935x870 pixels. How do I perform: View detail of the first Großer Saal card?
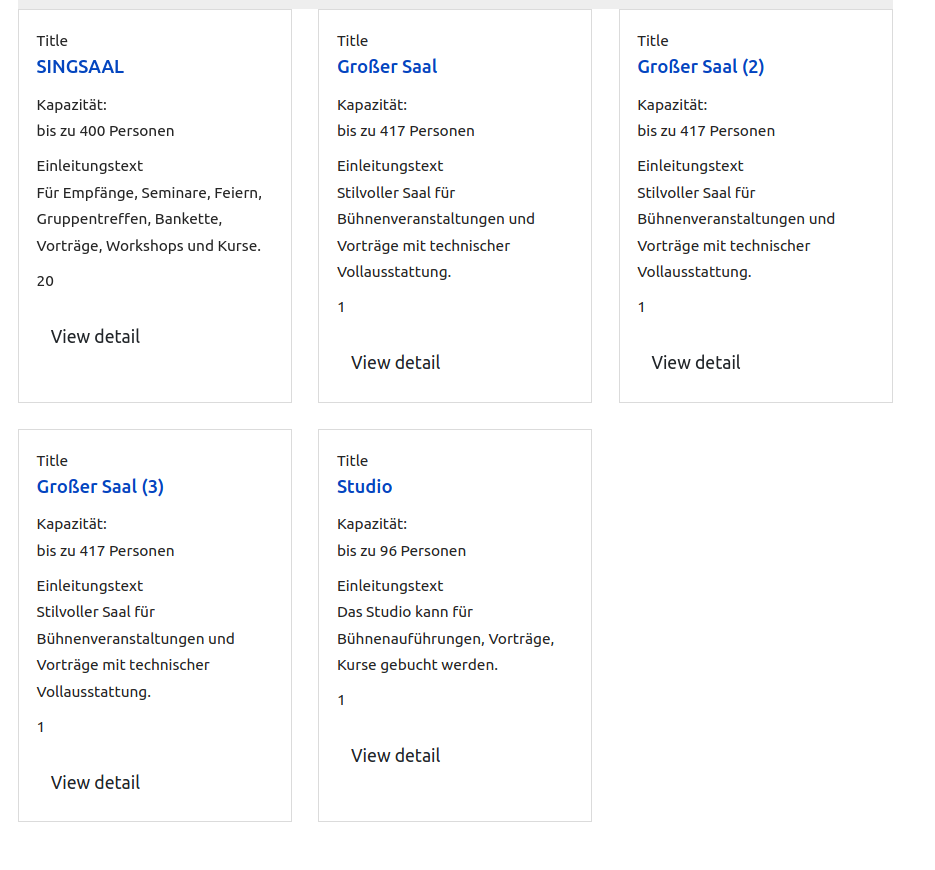395,363
